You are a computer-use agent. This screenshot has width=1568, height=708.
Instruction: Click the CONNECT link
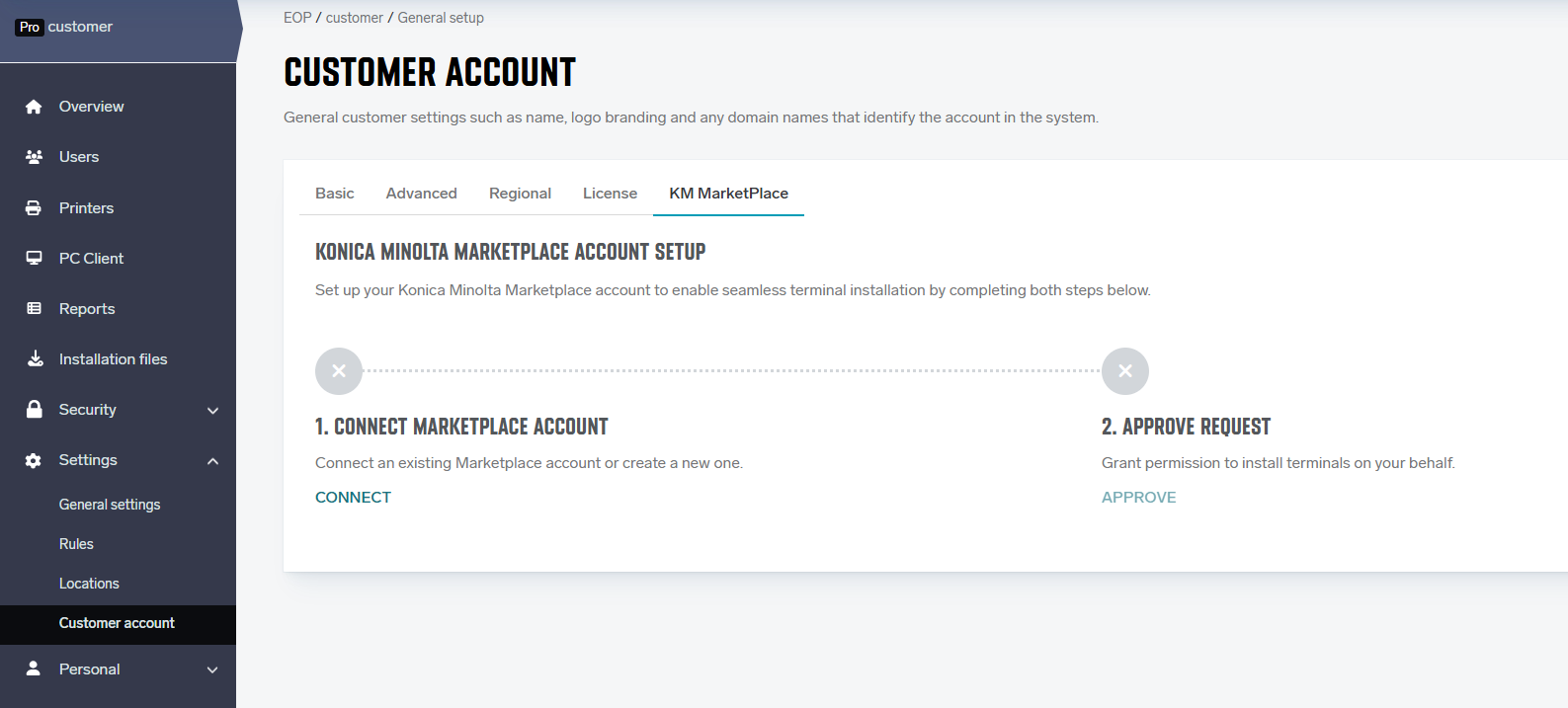point(353,498)
